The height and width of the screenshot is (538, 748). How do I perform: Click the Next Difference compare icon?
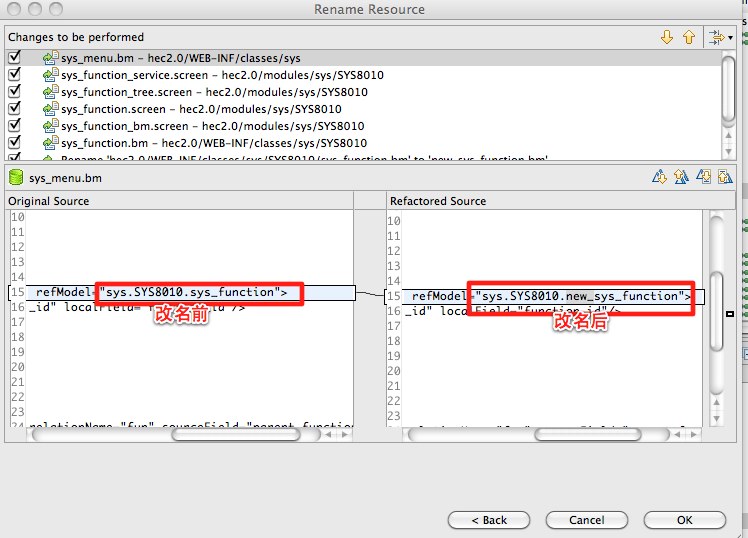click(659, 177)
